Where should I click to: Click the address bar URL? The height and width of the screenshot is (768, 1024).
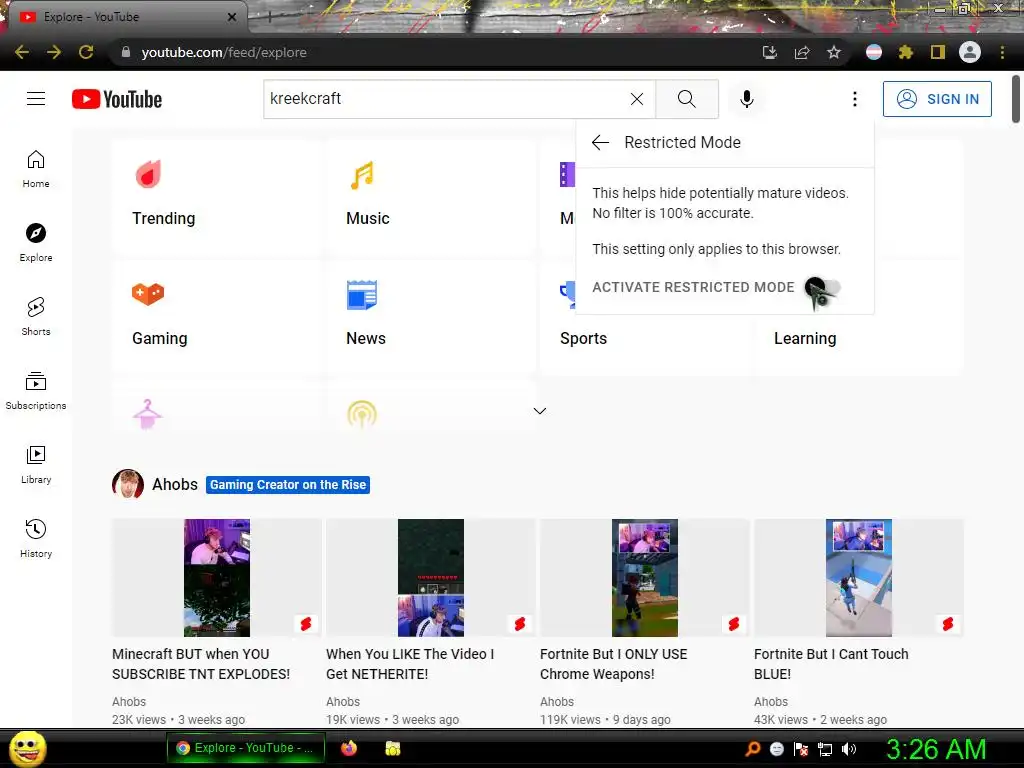(x=224, y=52)
